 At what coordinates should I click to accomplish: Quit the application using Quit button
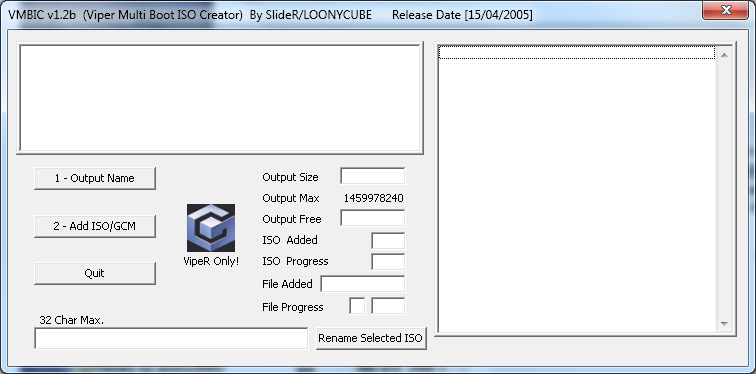click(94, 273)
